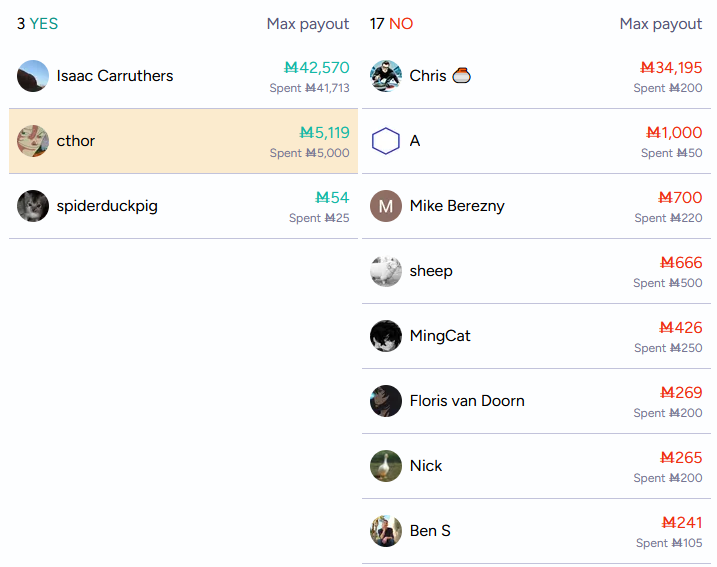The height and width of the screenshot is (567, 717).
Task: Click sheep's avatar picture
Action: pos(386,271)
